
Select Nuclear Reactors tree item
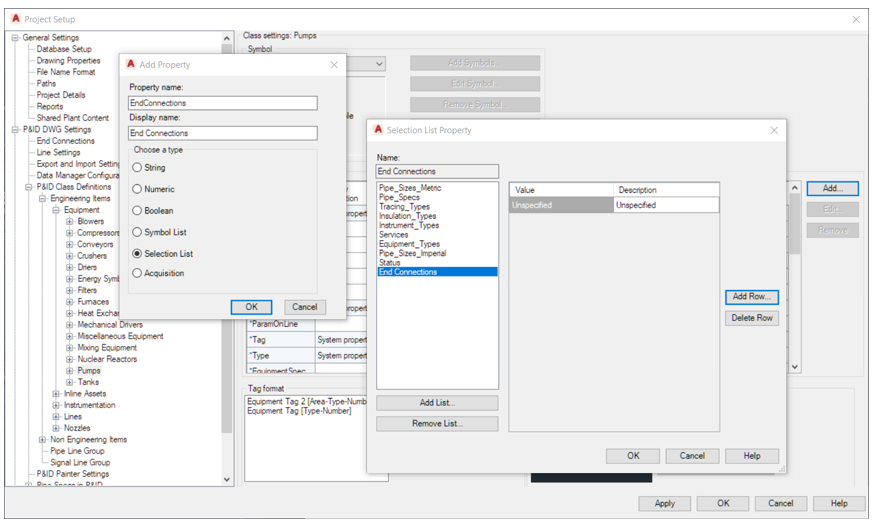pyautogui.click(x=107, y=359)
